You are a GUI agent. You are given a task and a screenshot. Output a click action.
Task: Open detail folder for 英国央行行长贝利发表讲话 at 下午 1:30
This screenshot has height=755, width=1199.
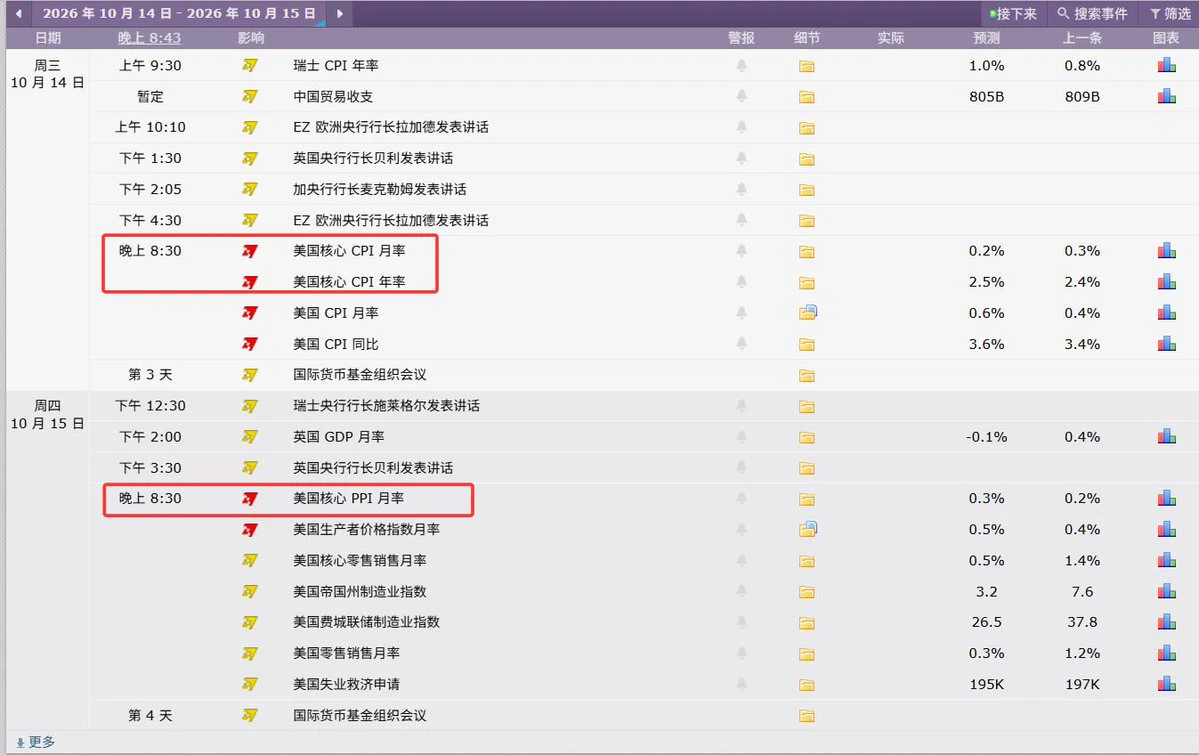(807, 159)
